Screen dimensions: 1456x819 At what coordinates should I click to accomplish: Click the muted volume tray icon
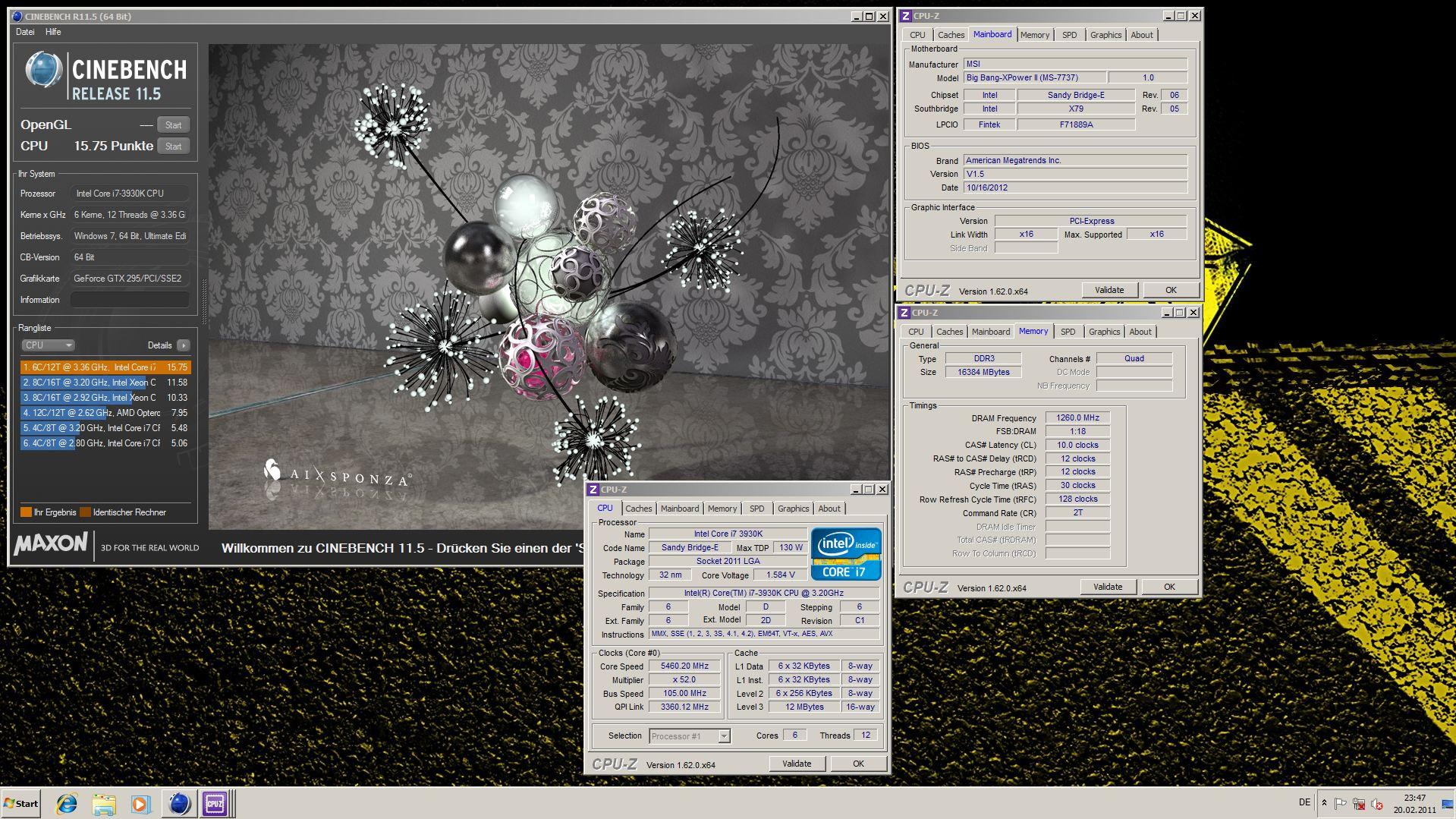point(1377,803)
